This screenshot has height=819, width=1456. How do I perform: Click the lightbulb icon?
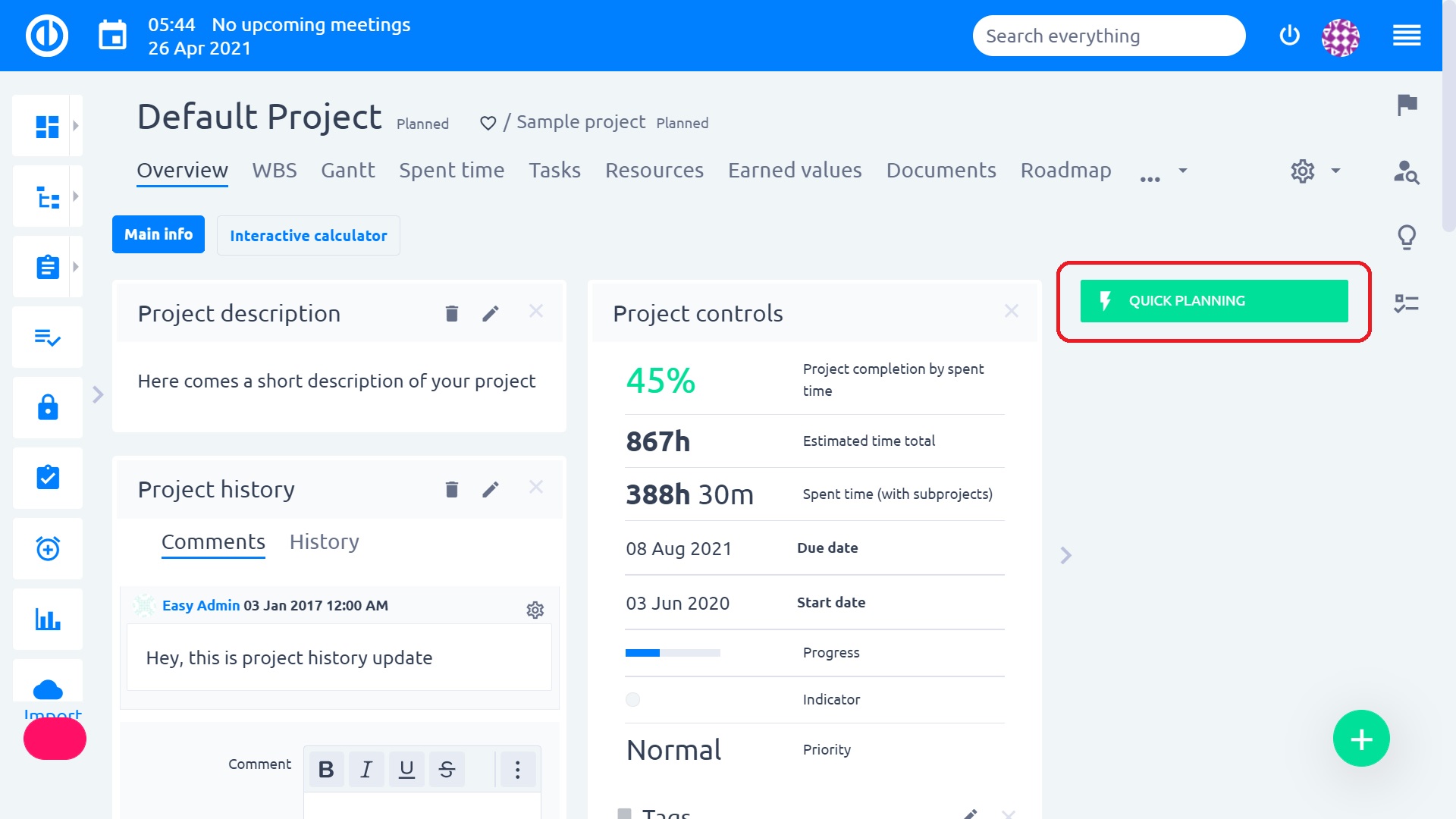pyautogui.click(x=1407, y=237)
